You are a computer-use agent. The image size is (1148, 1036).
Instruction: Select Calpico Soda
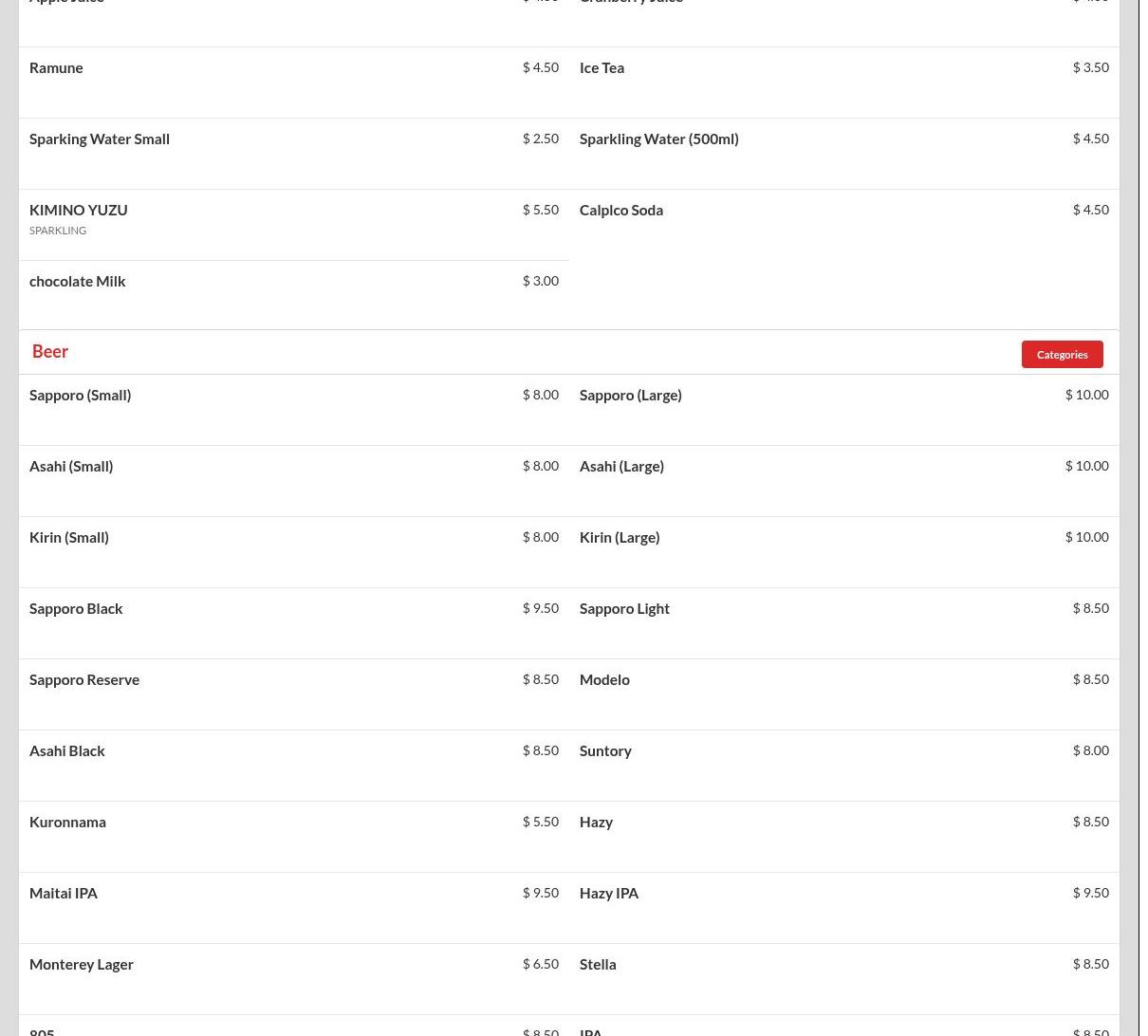[x=620, y=210]
